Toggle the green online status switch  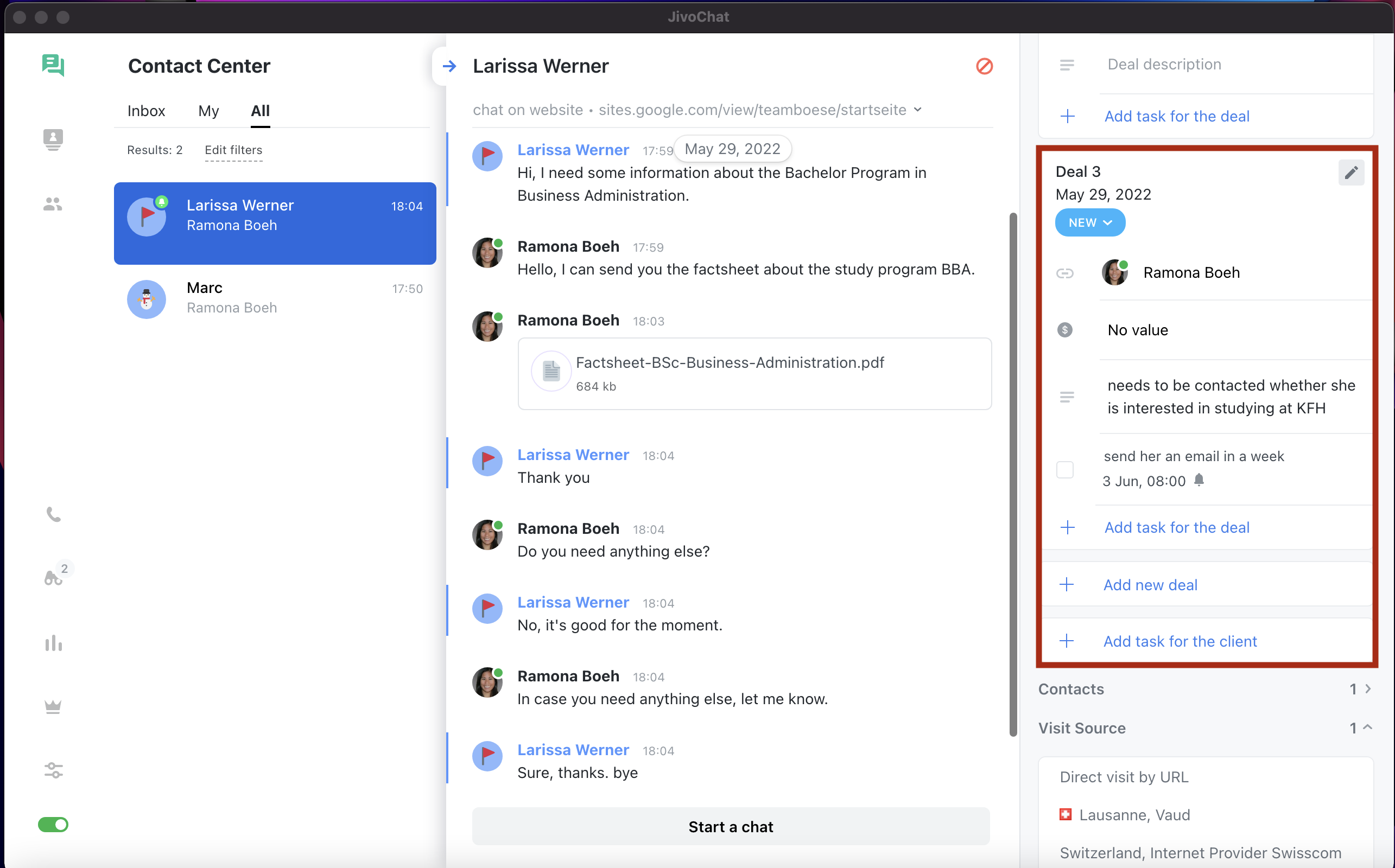[x=53, y=825]
